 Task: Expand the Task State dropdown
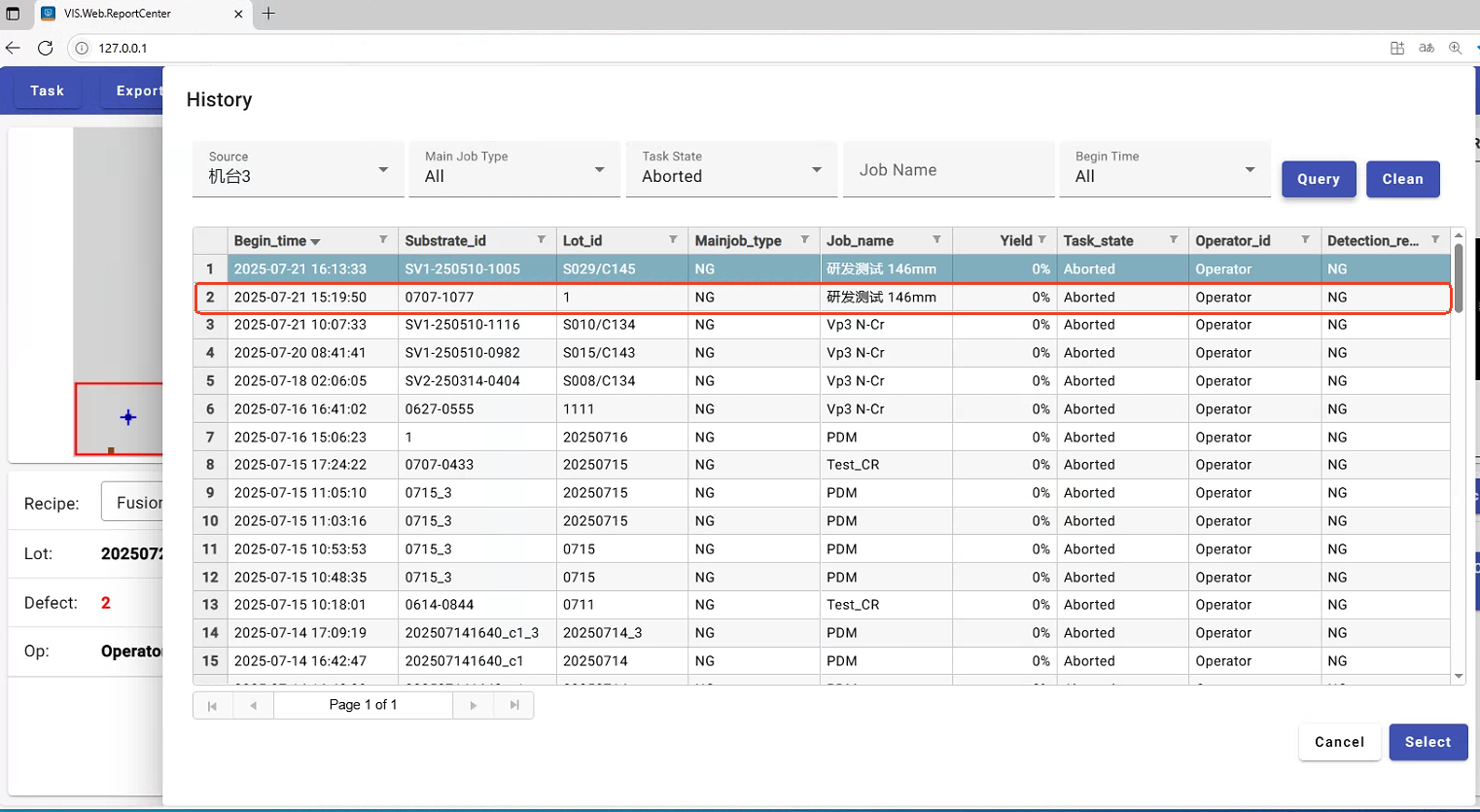coord(731,169)
